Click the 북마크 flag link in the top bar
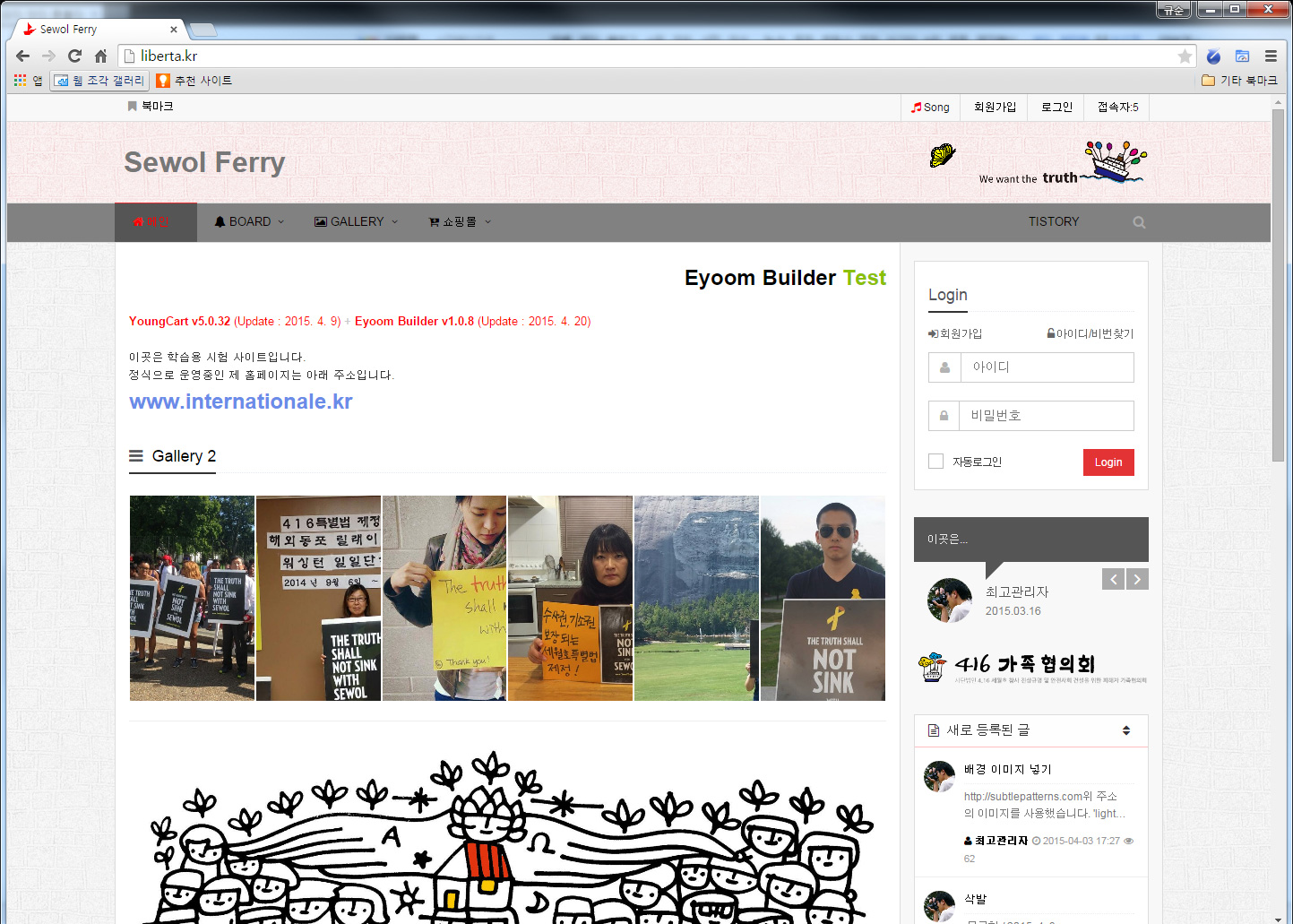 (151, 107)
